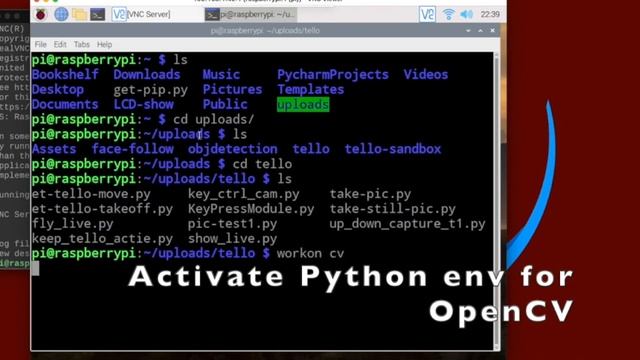Open the Edit menu
The image size is (640, 360).
(x=60, y=44)
